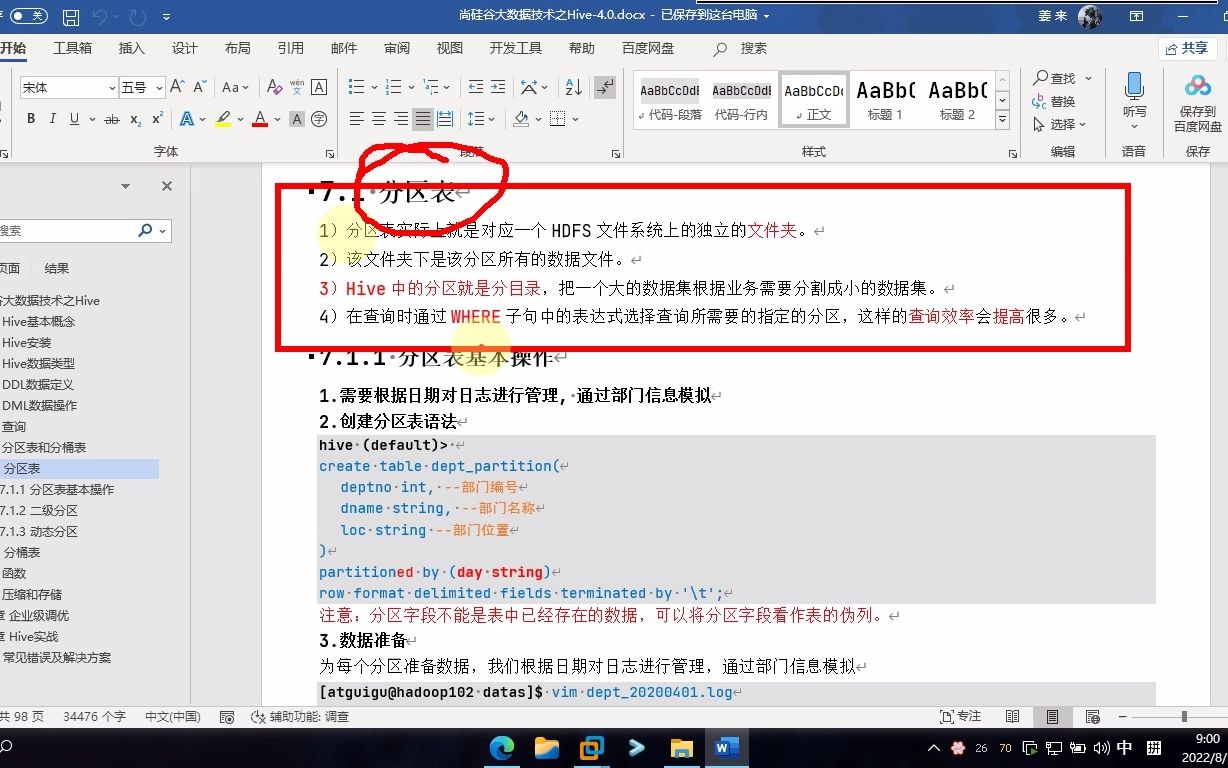1228x768 pixels.
Task: Insert enclosed character icon
Action: [x=319, y=119]
